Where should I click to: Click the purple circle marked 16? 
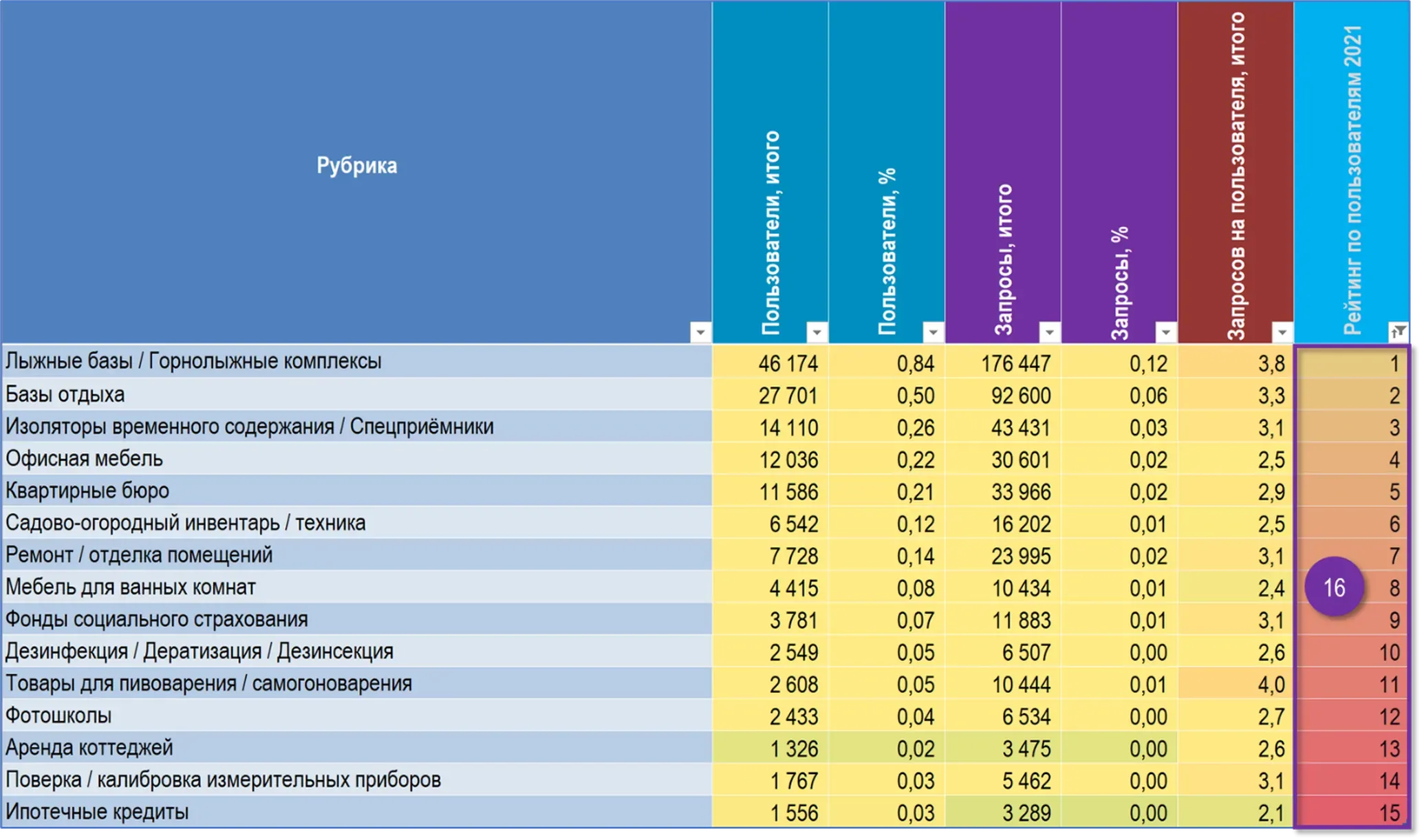1334,588
